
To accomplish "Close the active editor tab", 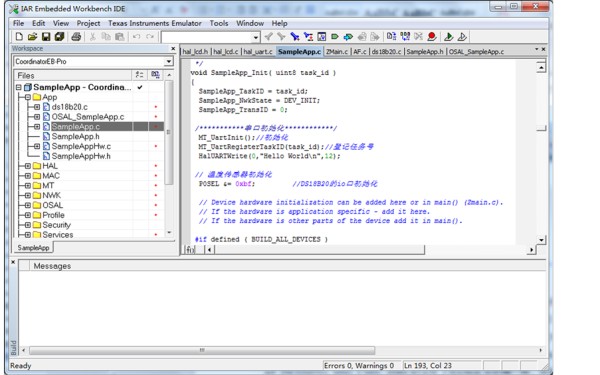I will click(543, 49).
